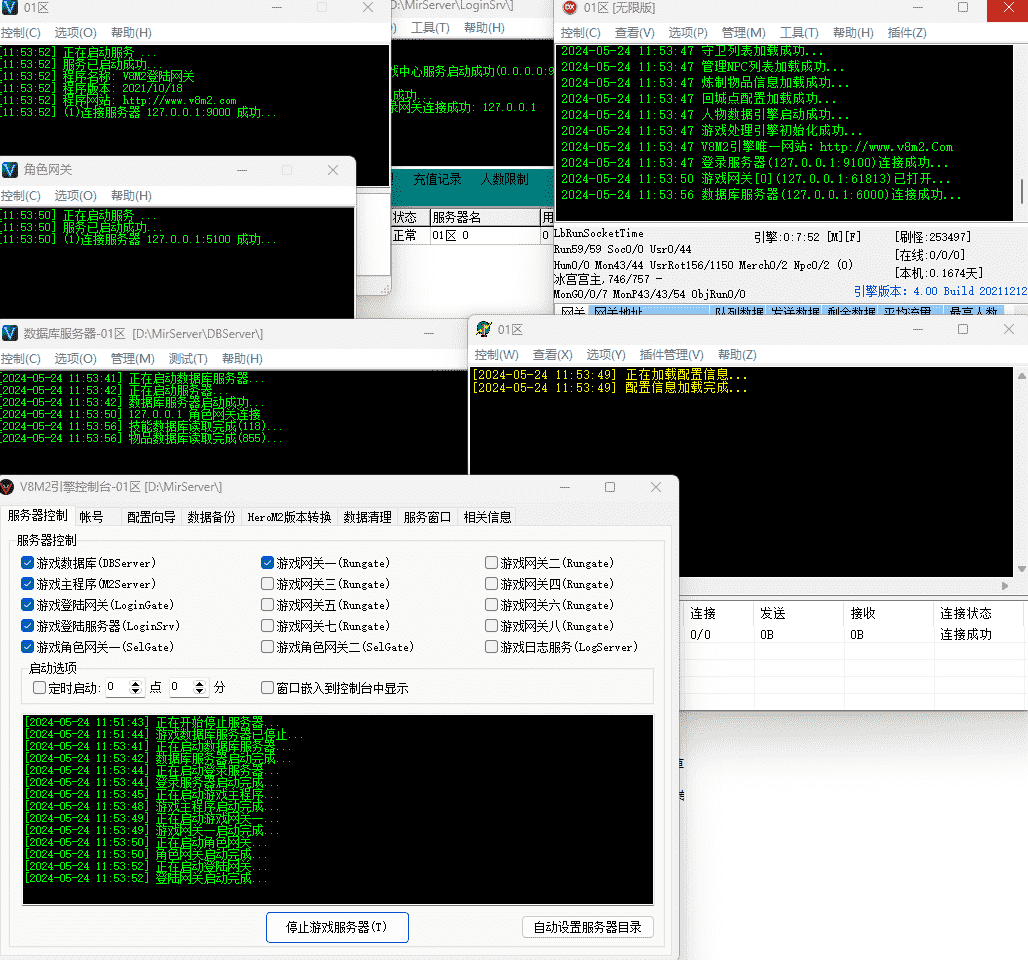Open 查看(V) menu in 01区 [无限版] window

pos(634,33)
